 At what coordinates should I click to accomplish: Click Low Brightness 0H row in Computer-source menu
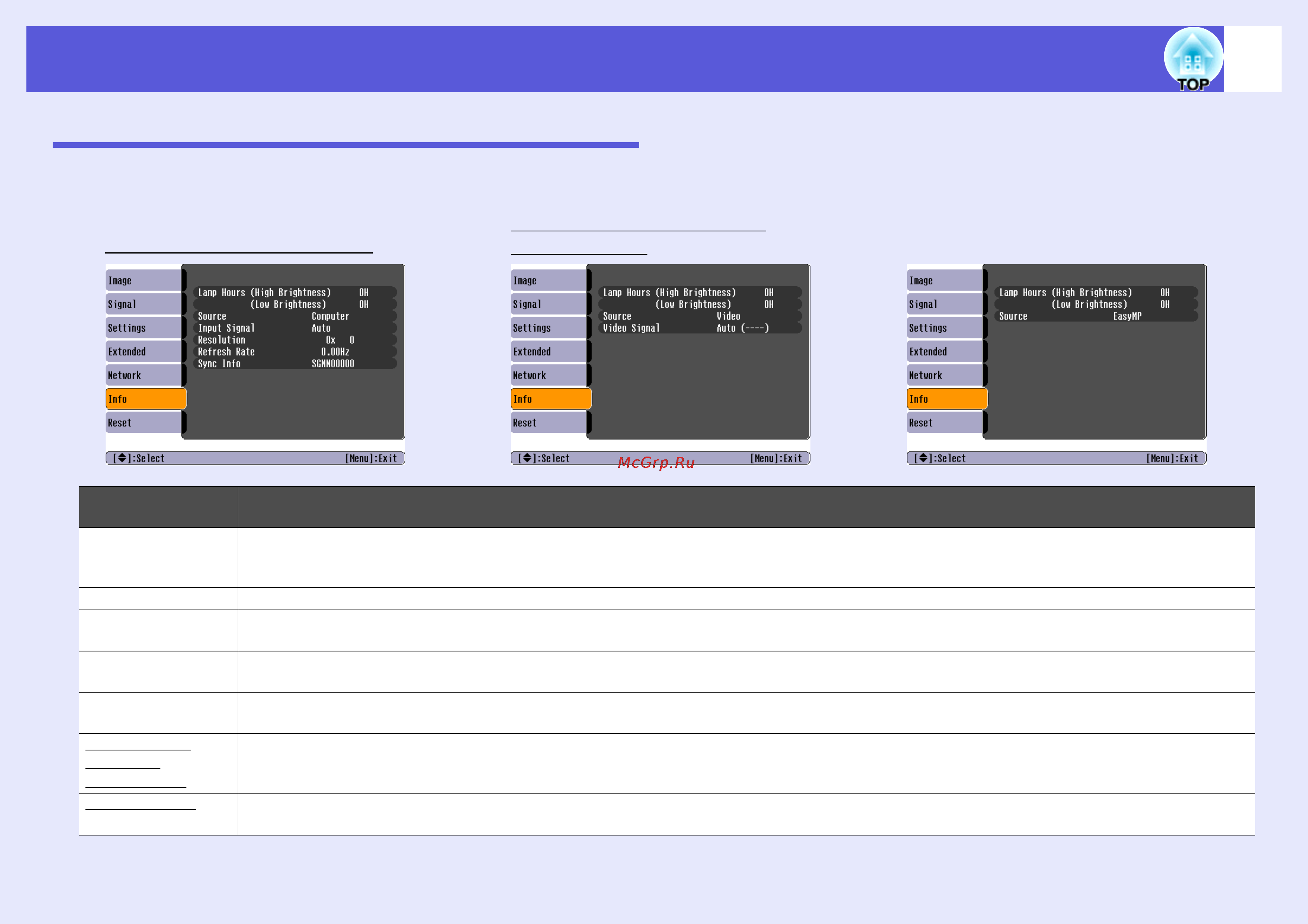pos(295,304)
